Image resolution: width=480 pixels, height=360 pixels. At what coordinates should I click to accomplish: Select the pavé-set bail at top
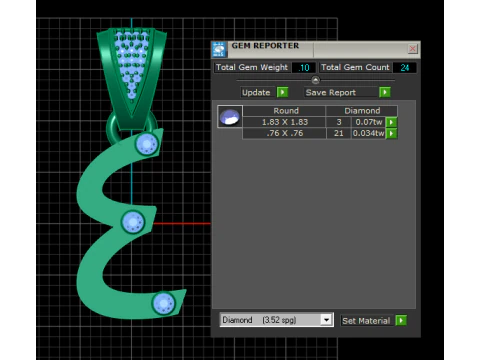pos(132,78)
